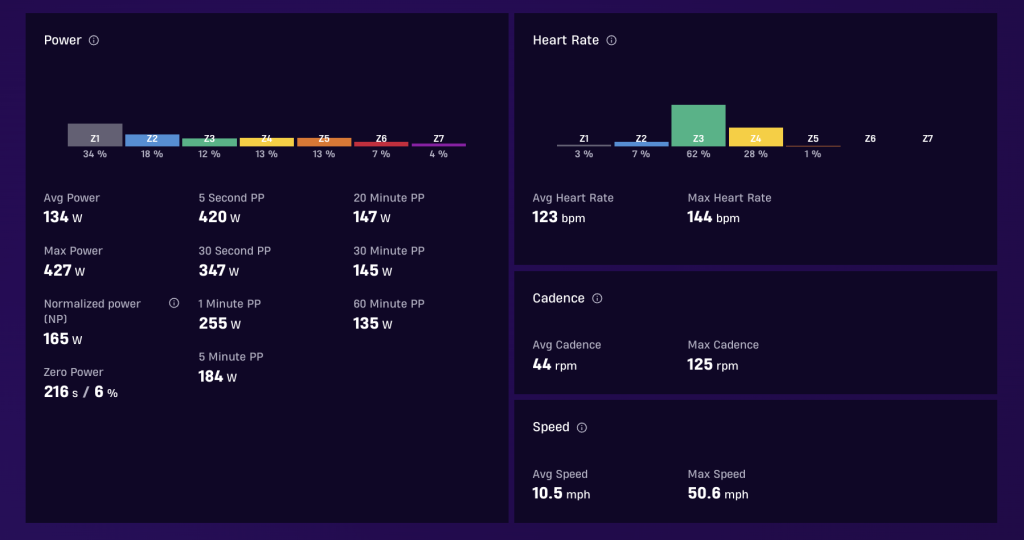Select the Heart Rate Z7 label

[x=927, y=138]
